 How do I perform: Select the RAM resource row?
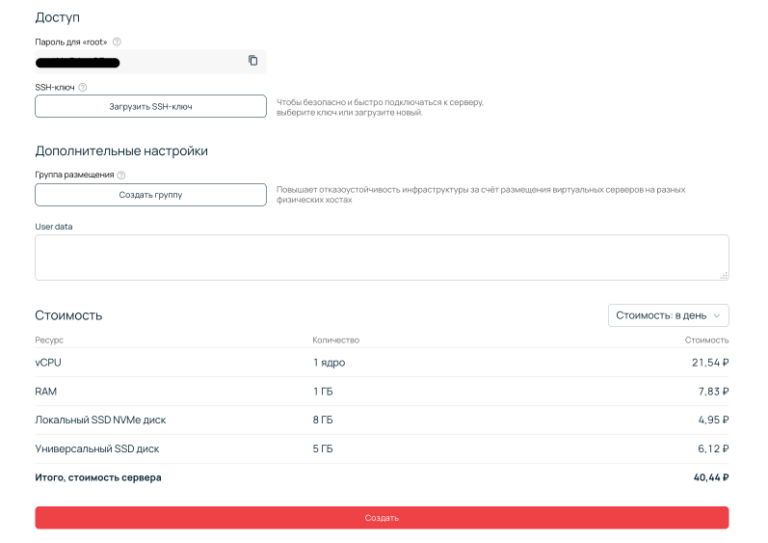tap(381, 392)
